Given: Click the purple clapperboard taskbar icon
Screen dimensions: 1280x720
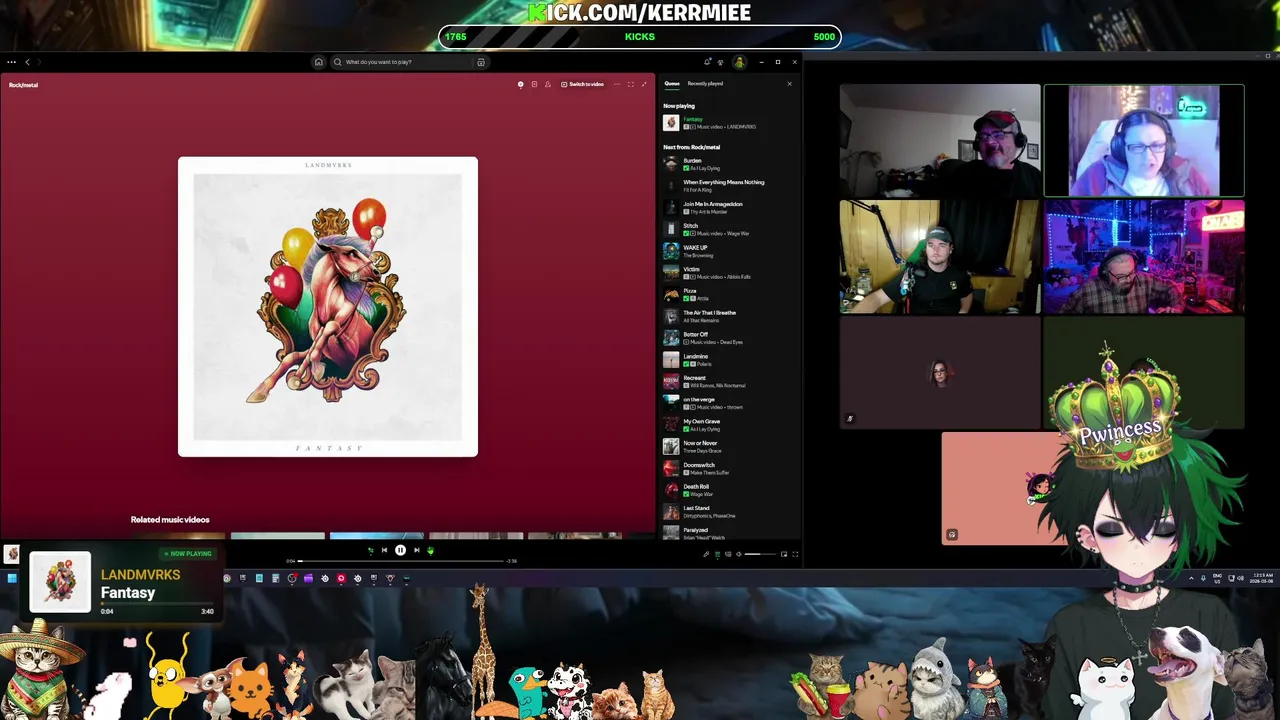Looking at the screenshot, I should [308, 578].
